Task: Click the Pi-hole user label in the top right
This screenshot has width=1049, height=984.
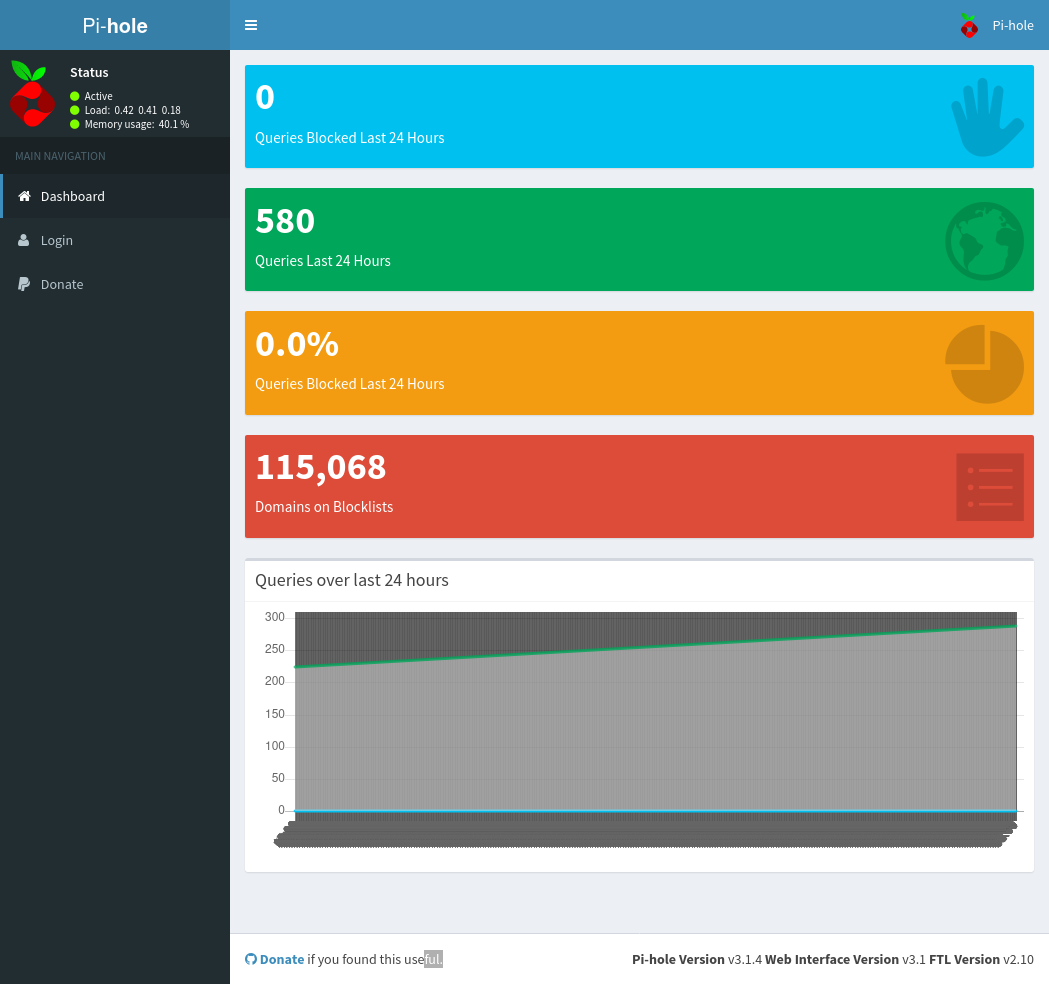Action: pyautogui.click(x=1013, y=25)
